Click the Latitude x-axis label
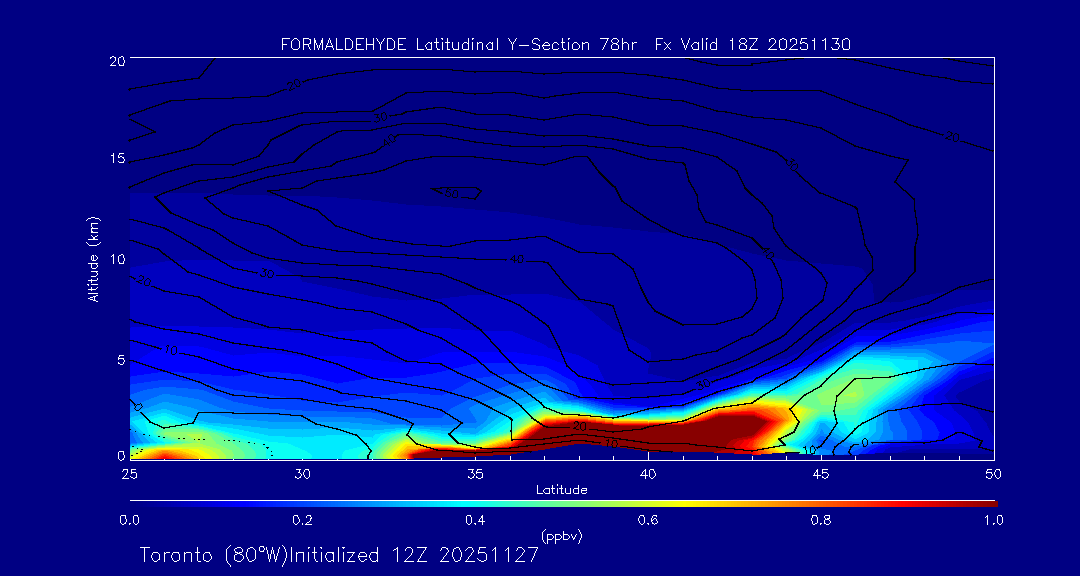Screen dimensions: 1080x576 pyautogui.click(x=561, y=490)
